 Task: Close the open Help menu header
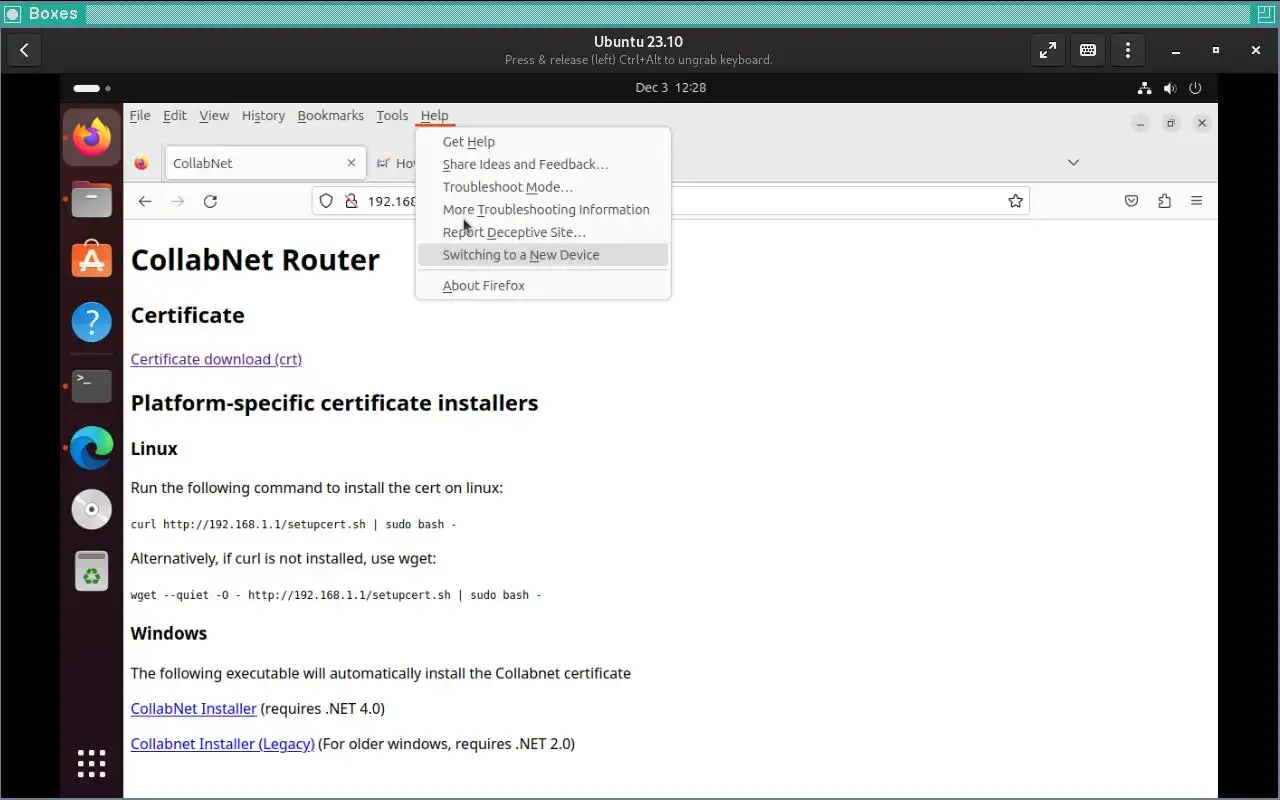tap(434, 115)
